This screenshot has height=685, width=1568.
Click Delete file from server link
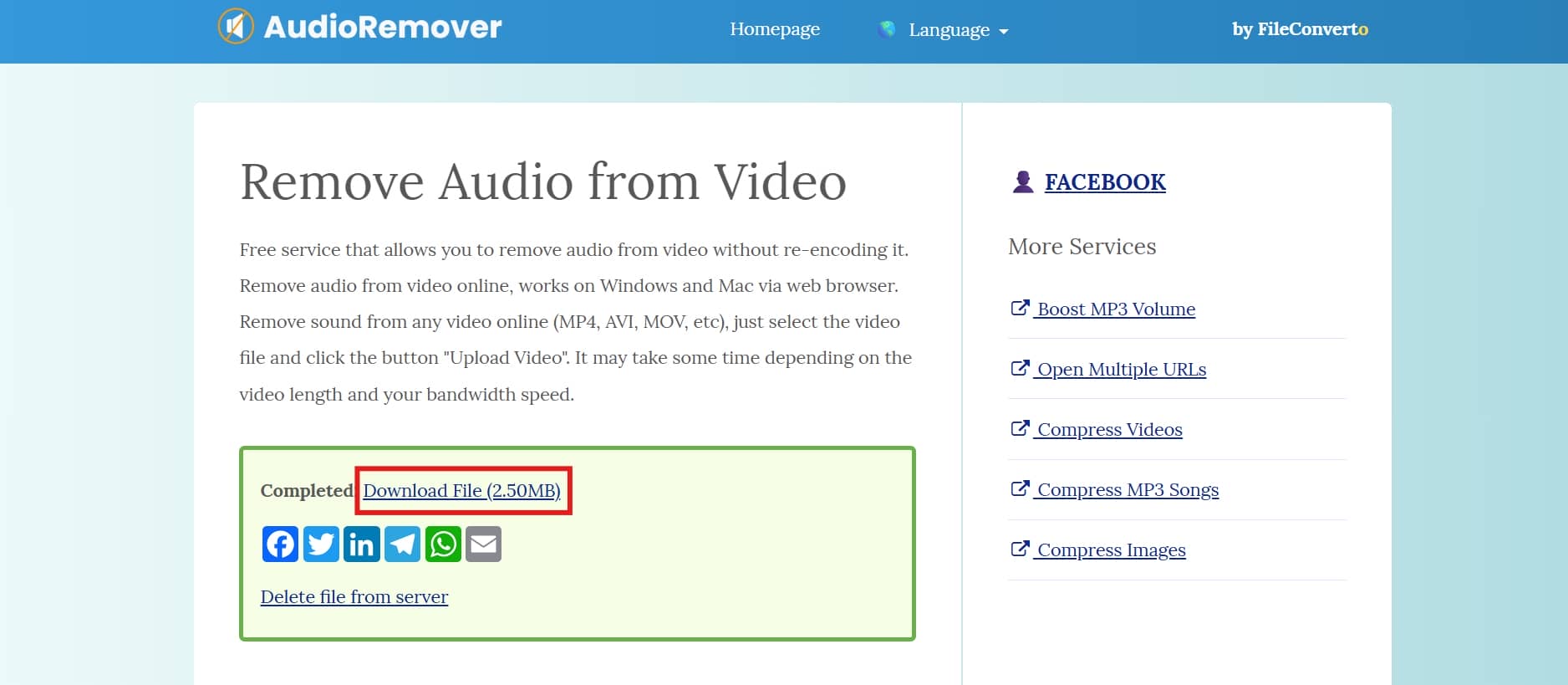354,597
